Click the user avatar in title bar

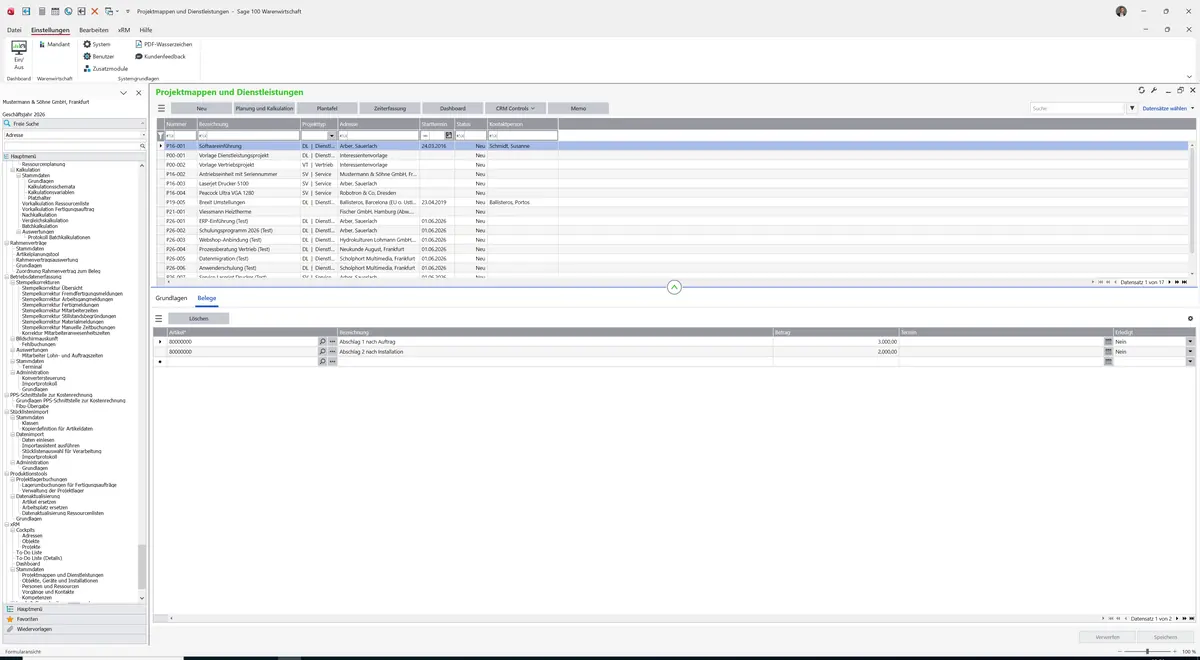coord(1121,10)
